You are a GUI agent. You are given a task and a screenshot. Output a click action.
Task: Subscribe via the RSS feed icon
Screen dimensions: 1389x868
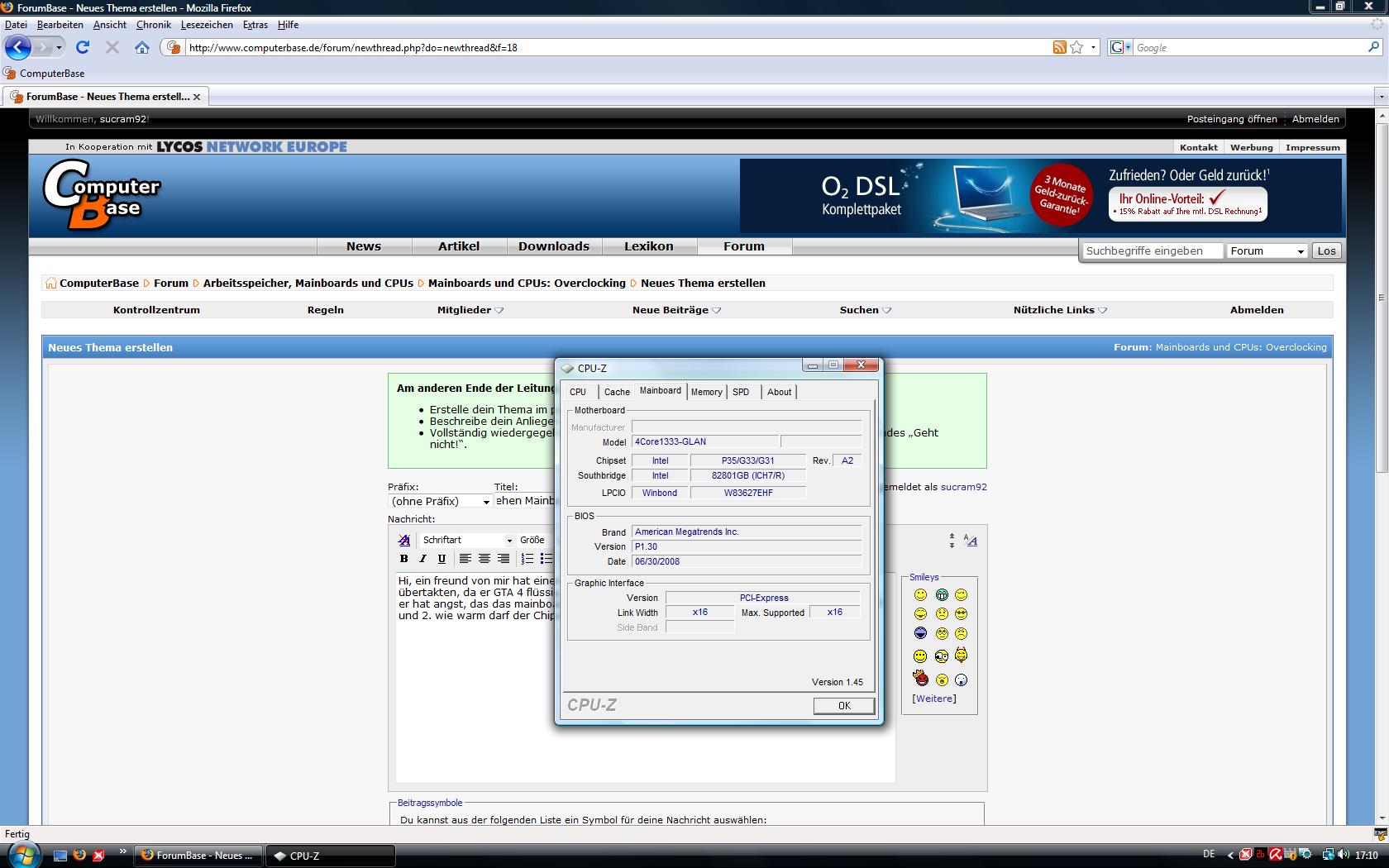pyautogui.click(x=1059, y=47)
